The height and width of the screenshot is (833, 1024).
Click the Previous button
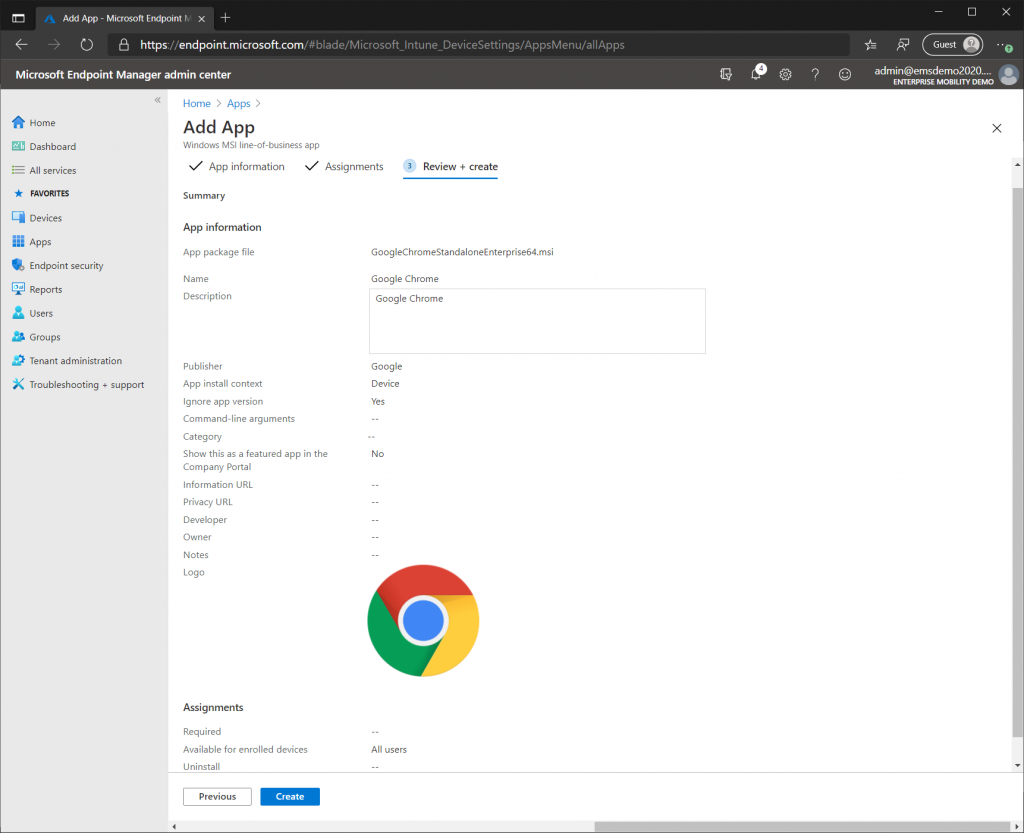tap(217, 796)
